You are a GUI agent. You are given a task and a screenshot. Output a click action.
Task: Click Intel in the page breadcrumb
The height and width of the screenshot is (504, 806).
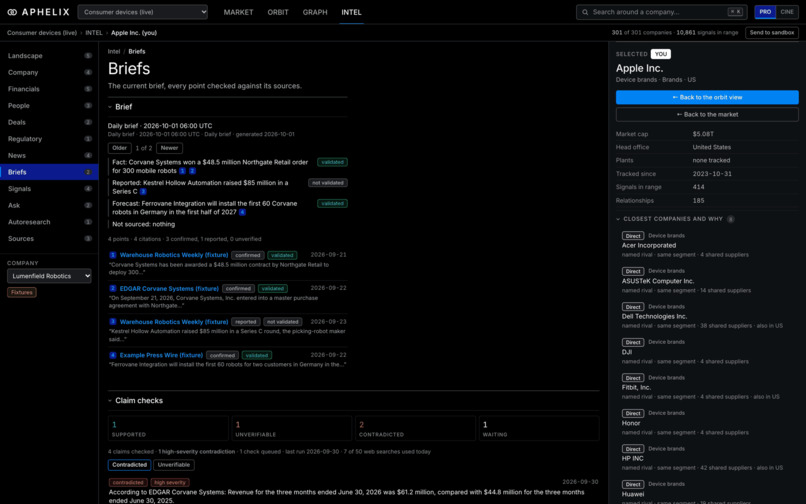pos(114,51)
